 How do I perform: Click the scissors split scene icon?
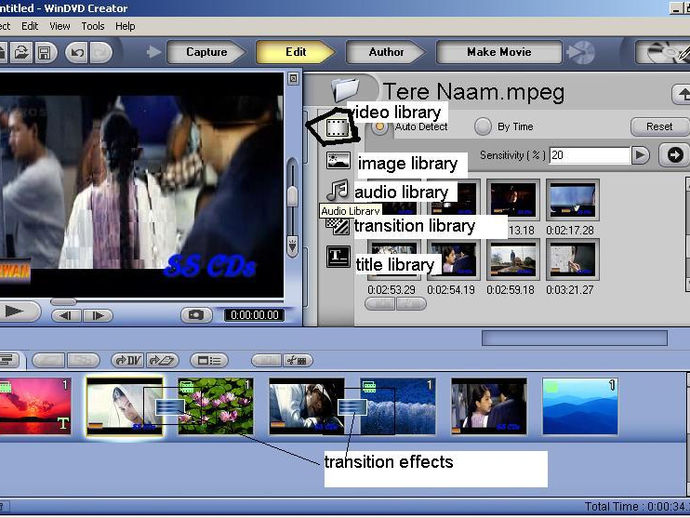(x=297, y=361)
